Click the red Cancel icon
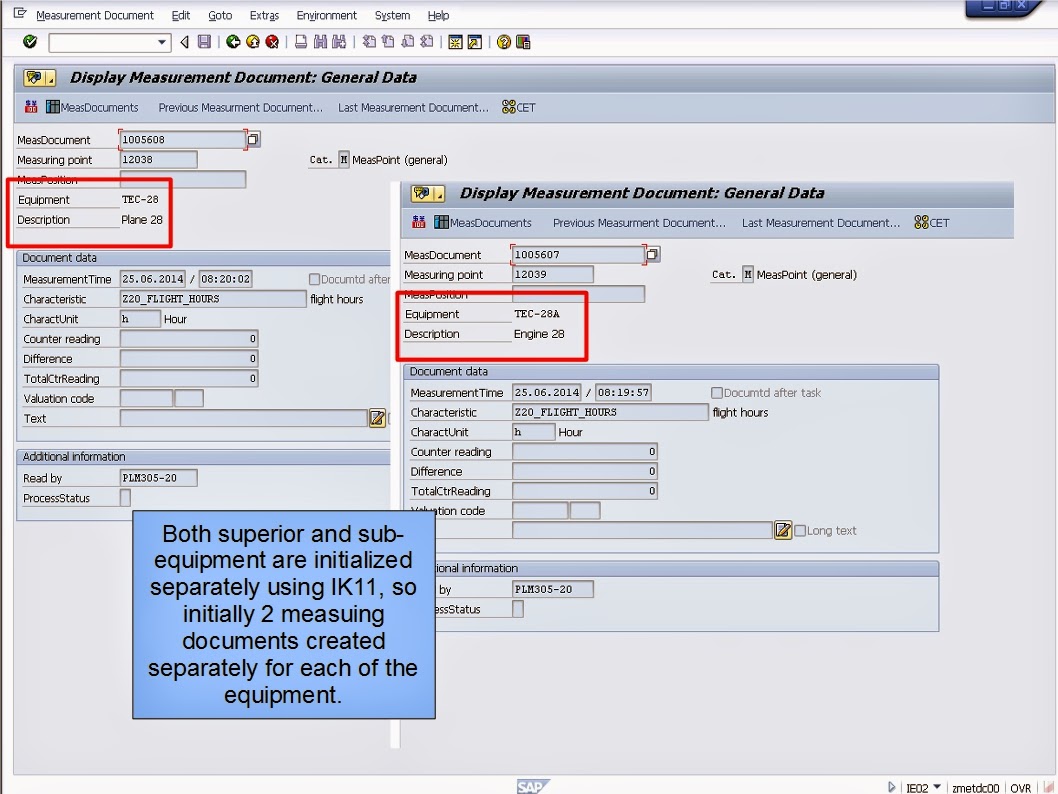The image size is (1058, 794). (x=272, y=42)
